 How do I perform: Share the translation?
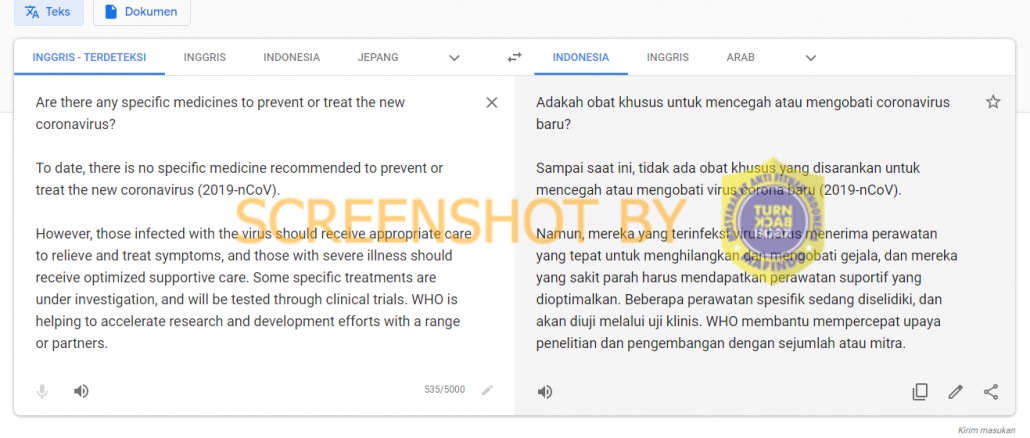click(991, 392)
